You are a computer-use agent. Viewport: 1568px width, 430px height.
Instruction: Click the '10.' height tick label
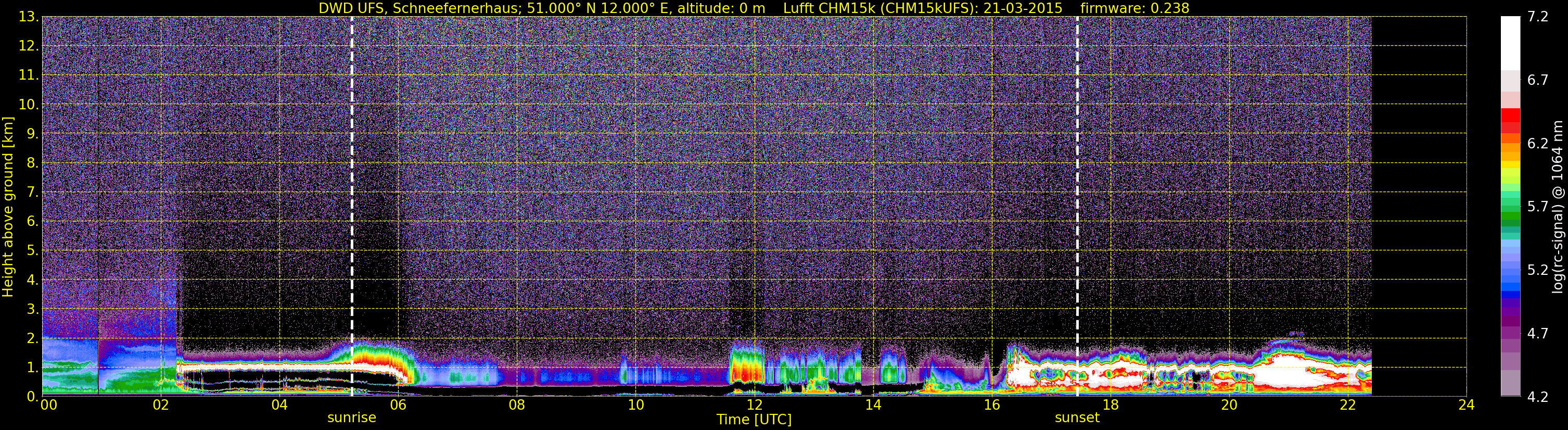pos(29,105)
